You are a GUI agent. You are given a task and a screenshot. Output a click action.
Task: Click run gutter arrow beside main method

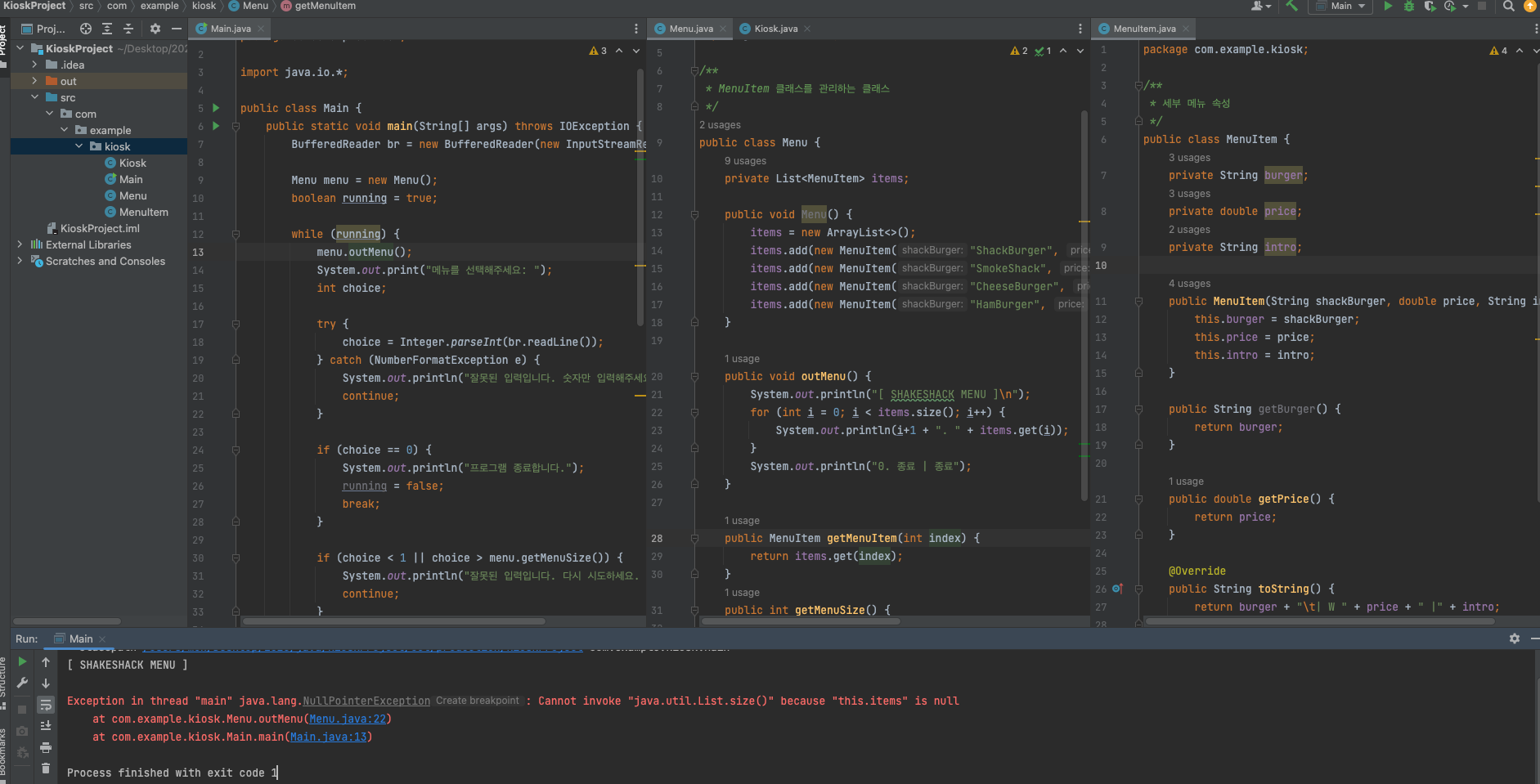tap(216, 126)
